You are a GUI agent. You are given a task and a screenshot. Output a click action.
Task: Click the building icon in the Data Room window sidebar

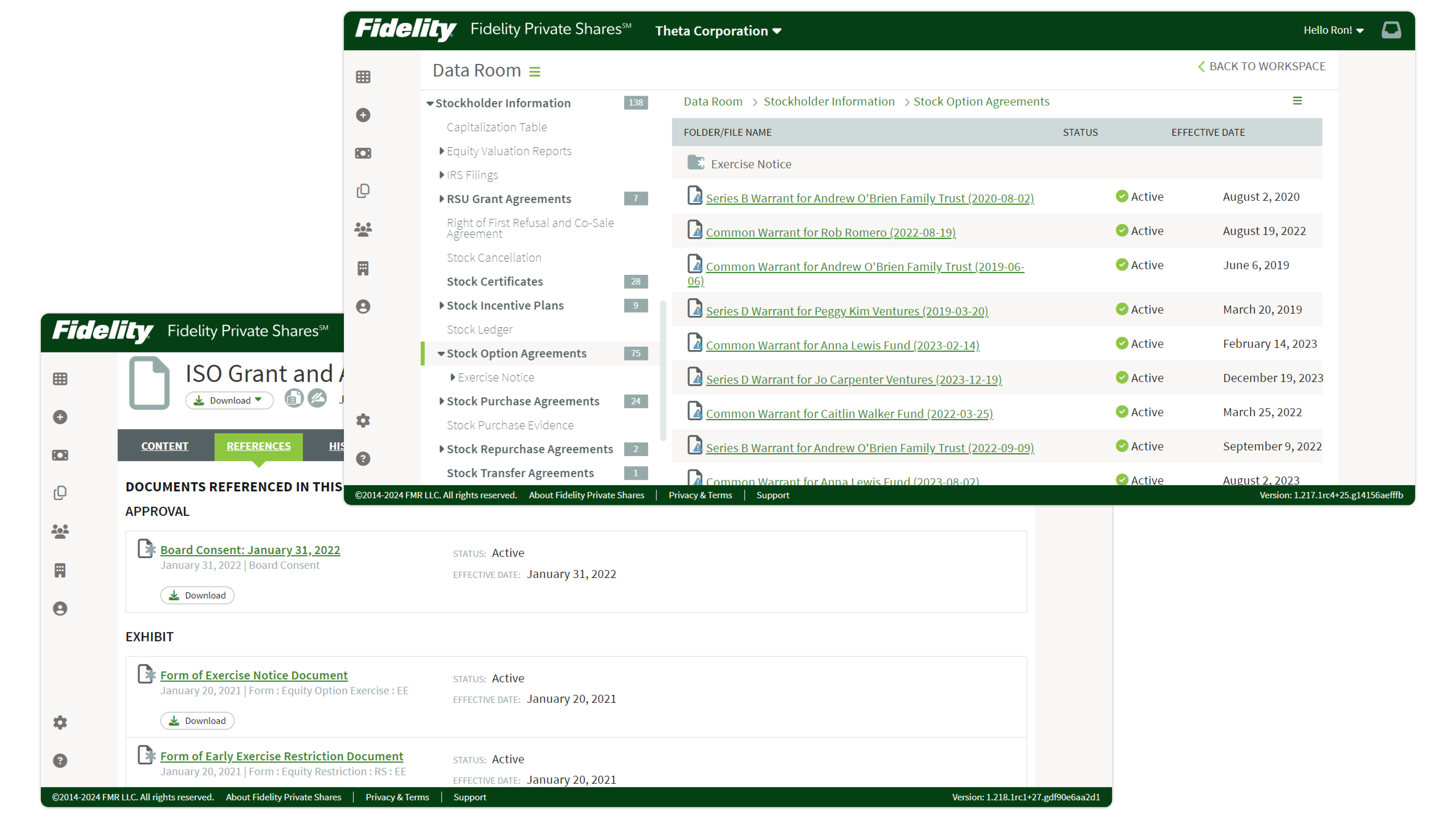click(363, 268)
